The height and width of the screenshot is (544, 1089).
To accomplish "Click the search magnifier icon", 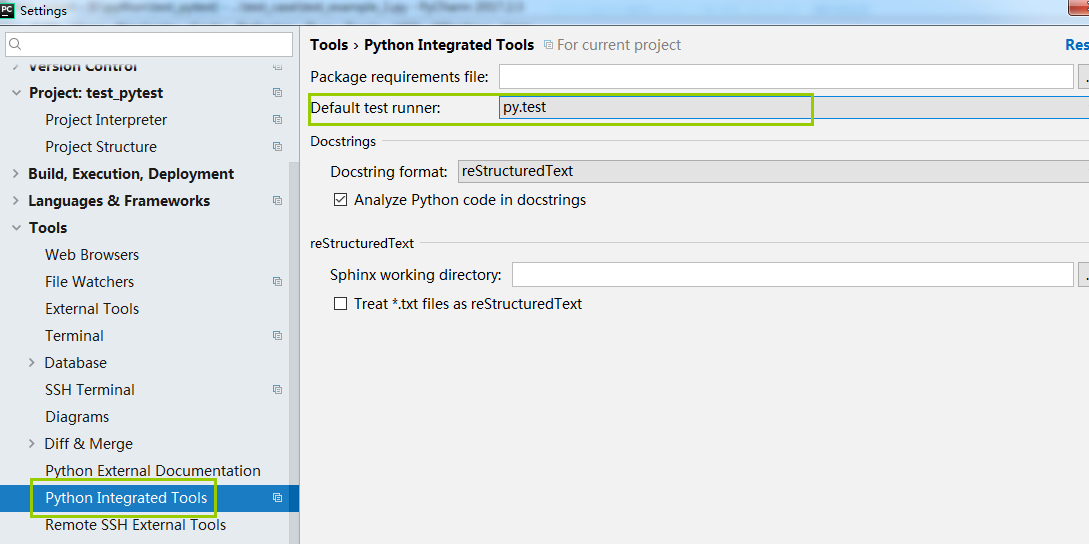I will pos(16,45).
